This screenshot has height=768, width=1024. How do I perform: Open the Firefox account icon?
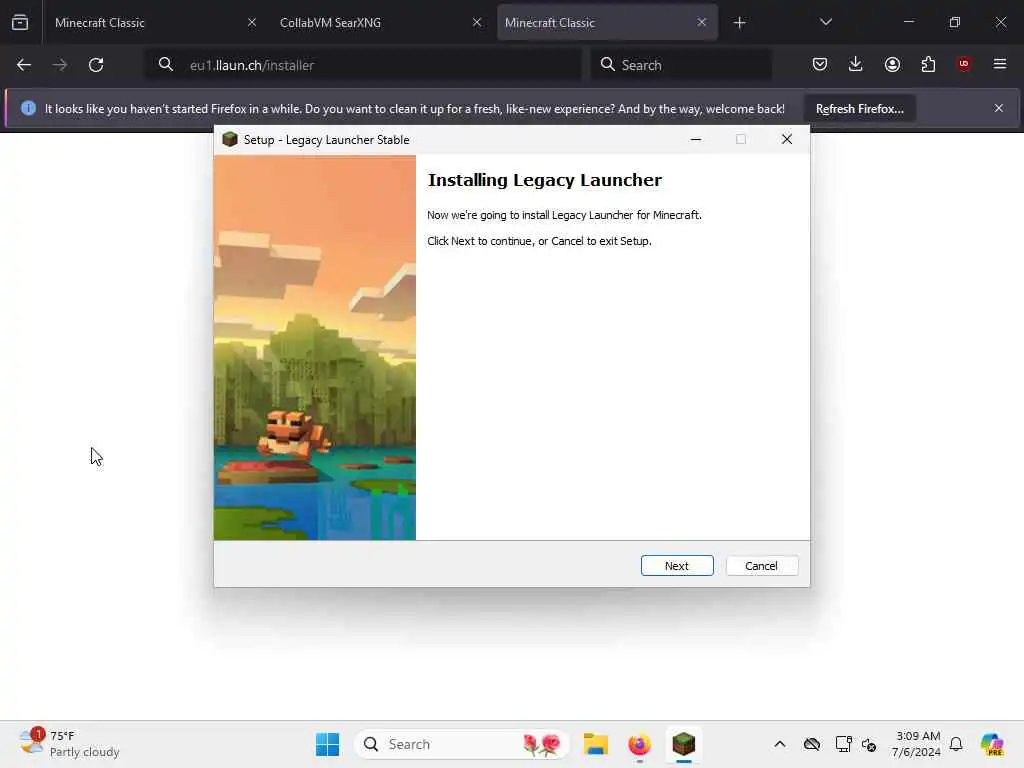click(892, 64)
